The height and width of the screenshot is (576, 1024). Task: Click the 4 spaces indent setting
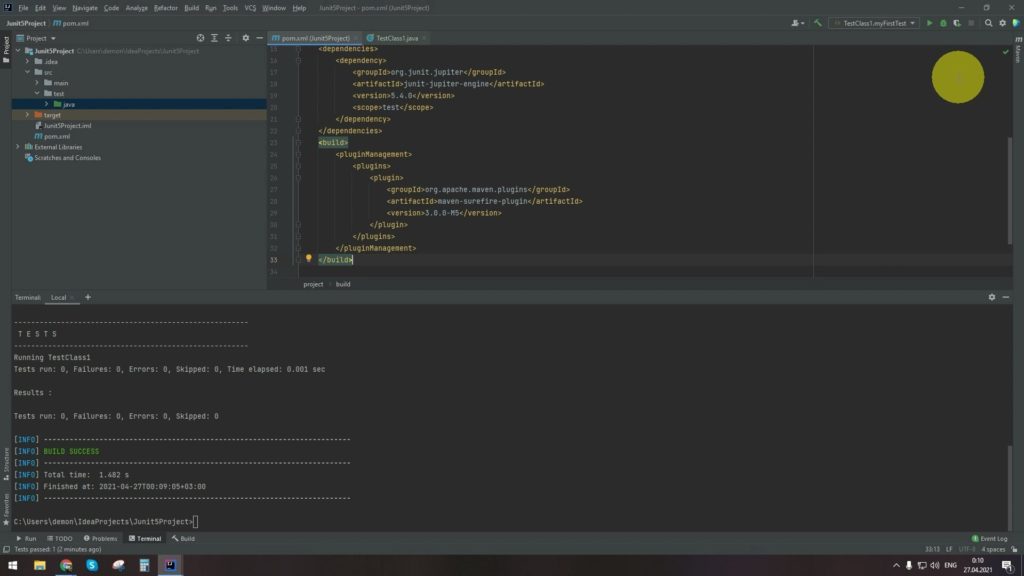pyautogui.click(x=993, y=549)
